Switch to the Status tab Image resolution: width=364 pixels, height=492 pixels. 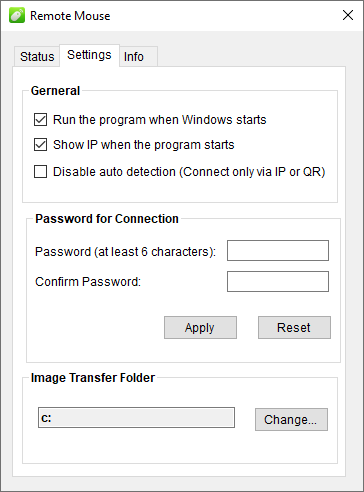(x=37, y=56)
